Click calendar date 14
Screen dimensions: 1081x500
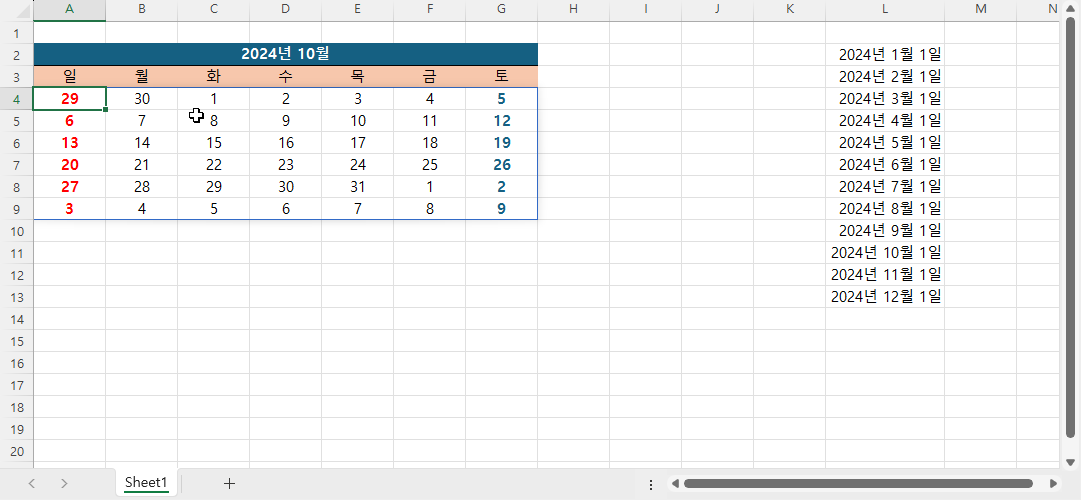[141, 143]
